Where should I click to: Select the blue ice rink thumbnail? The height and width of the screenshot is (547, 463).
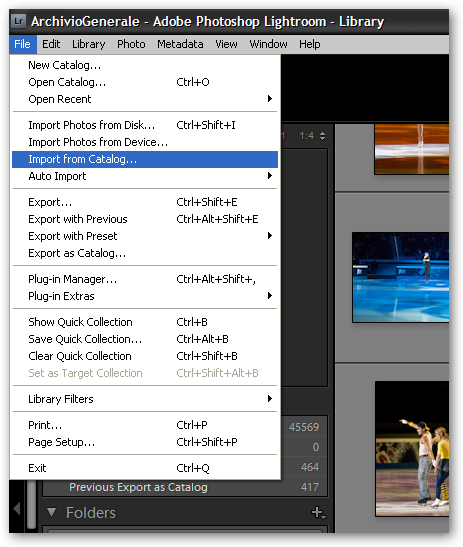pos(401,277)
